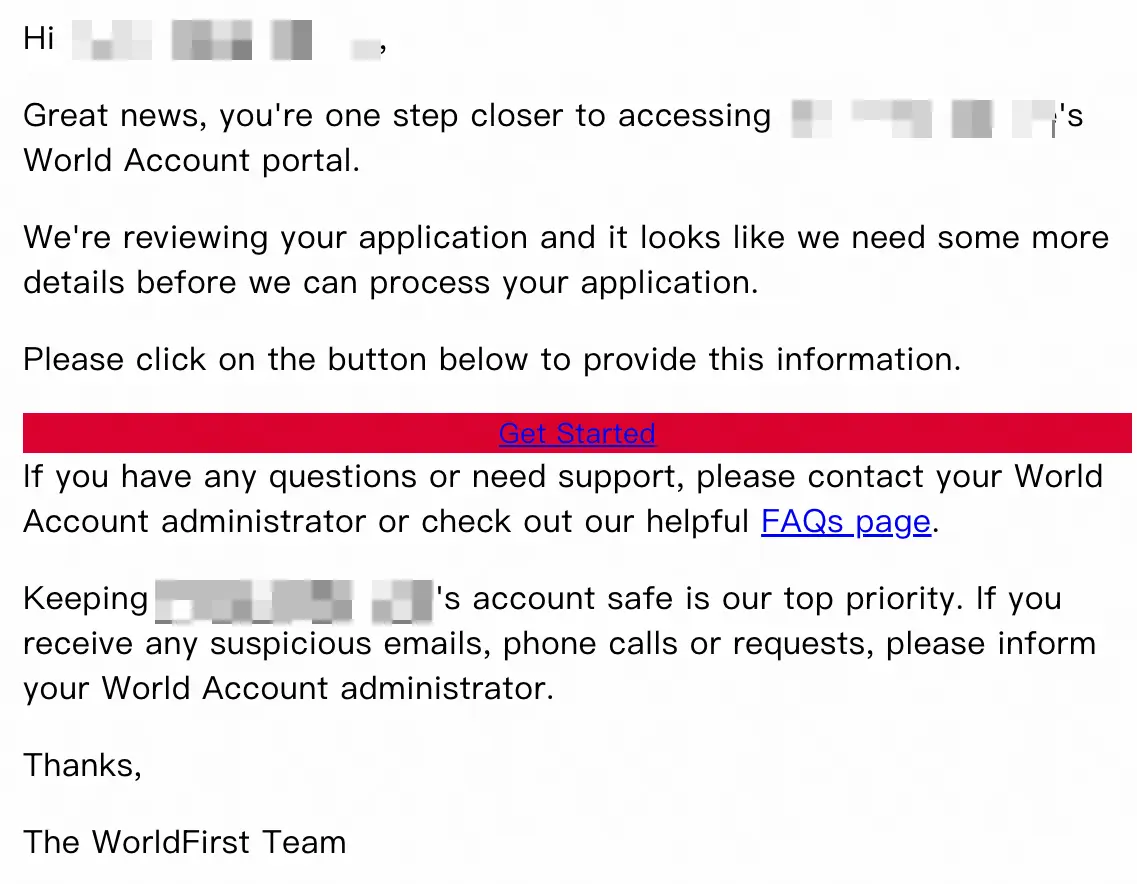Click the word Keeping
Screen dimensions: 1137x884
86,600
